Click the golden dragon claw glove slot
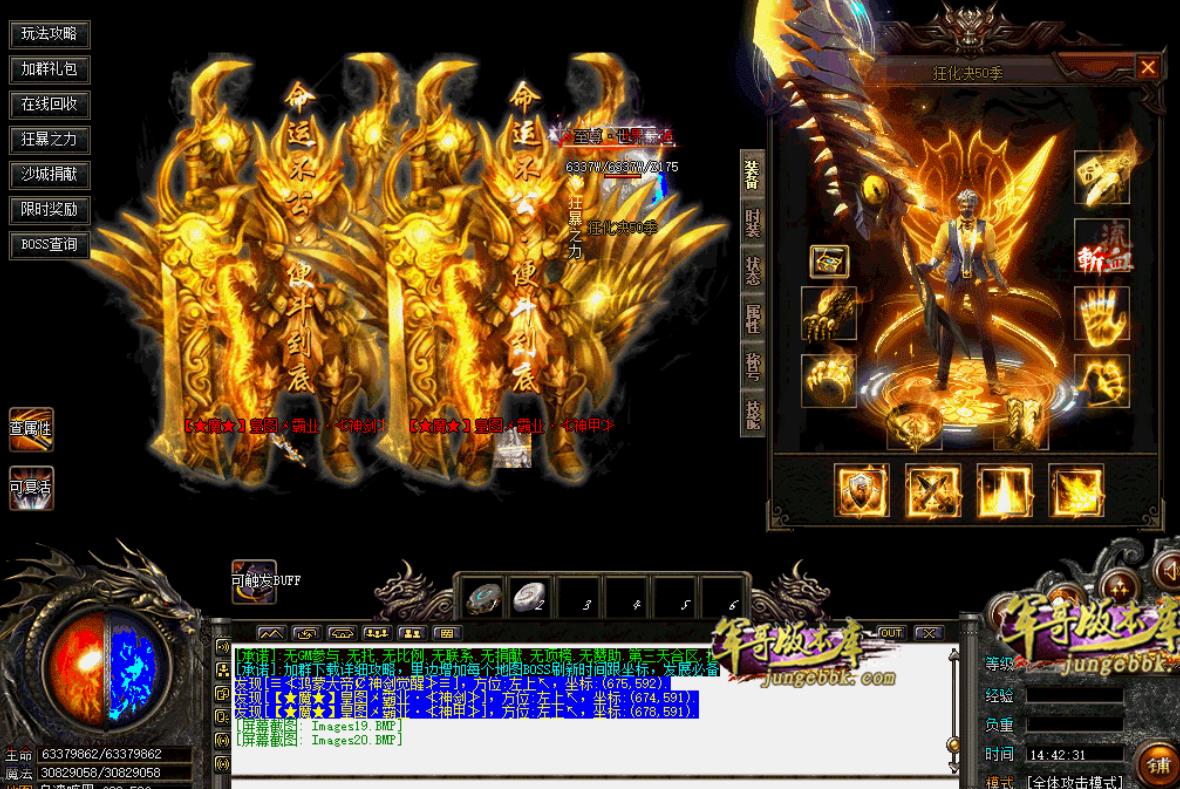Viewport: 1180px width, 789px height. 829,314
